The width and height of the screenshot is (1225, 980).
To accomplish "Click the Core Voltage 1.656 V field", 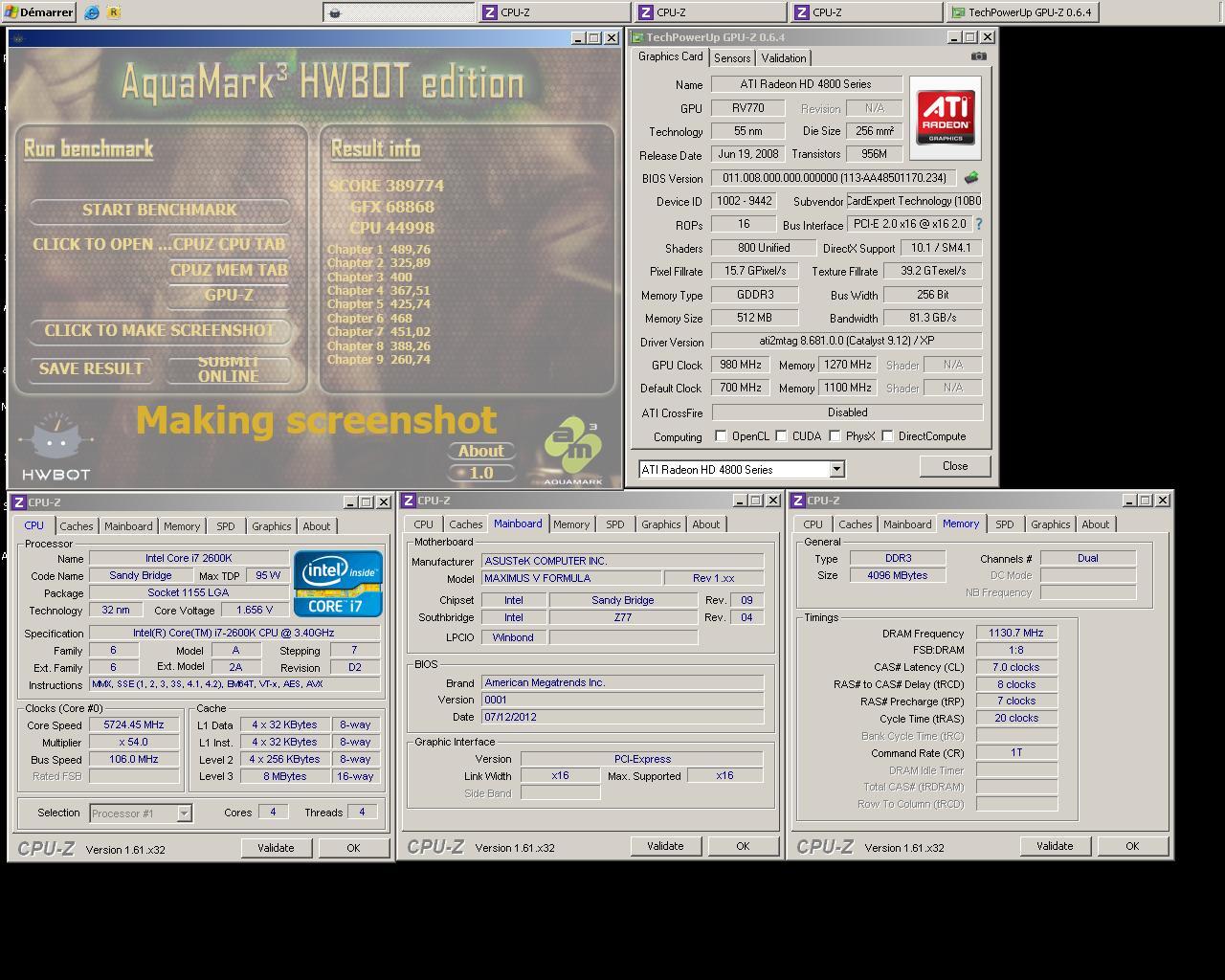I will coord(254,610).
